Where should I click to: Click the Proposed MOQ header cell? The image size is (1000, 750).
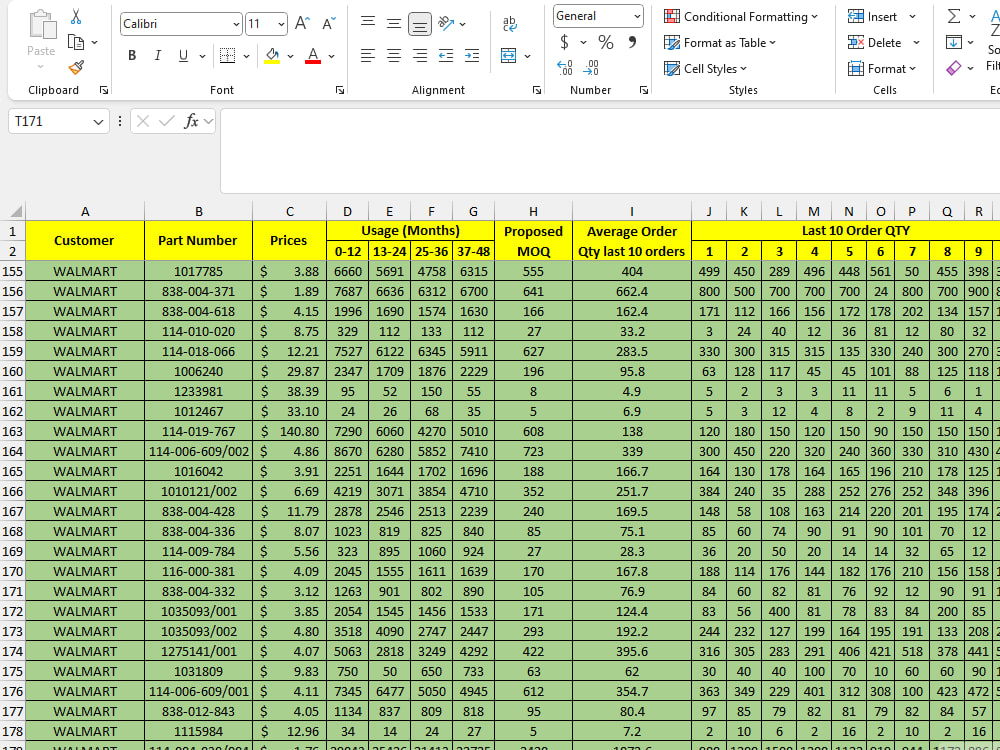[533, 240]
